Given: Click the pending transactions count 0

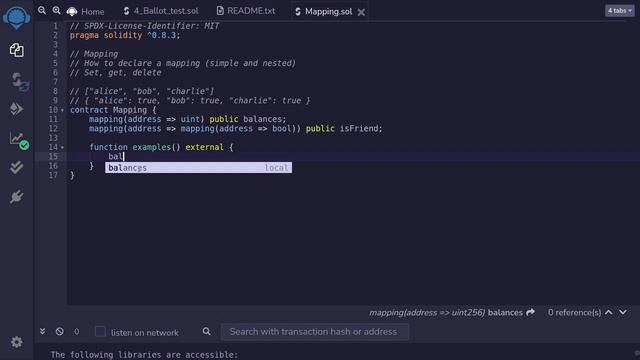Looking at the screenshot, I should coord(77,331).
